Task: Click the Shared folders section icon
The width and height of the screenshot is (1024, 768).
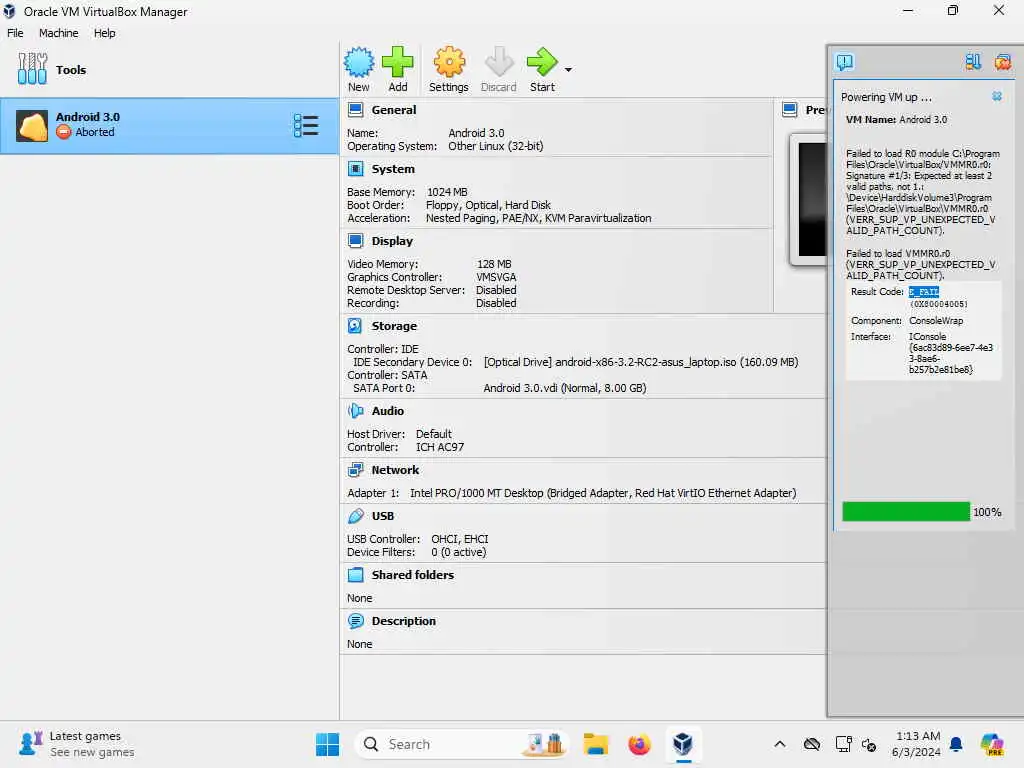Action: [355, 575]
